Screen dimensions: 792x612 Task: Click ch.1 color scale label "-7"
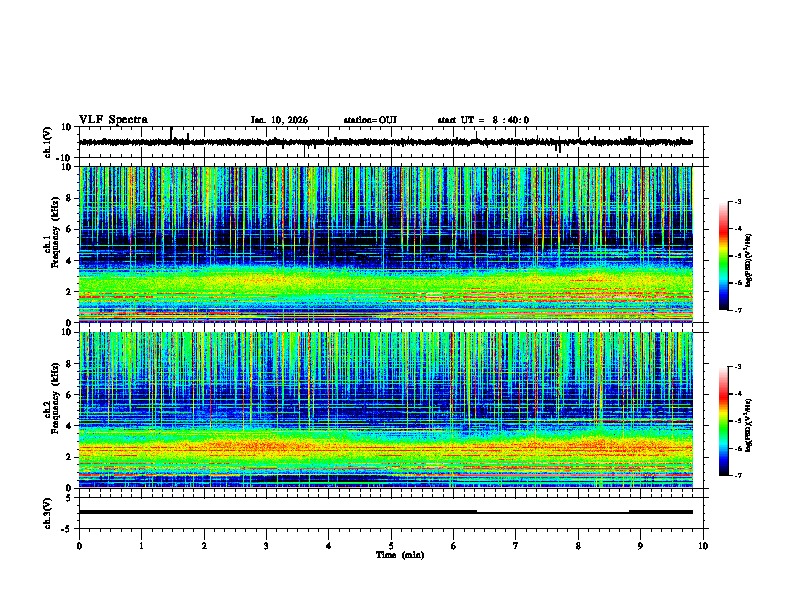[738, 310]
